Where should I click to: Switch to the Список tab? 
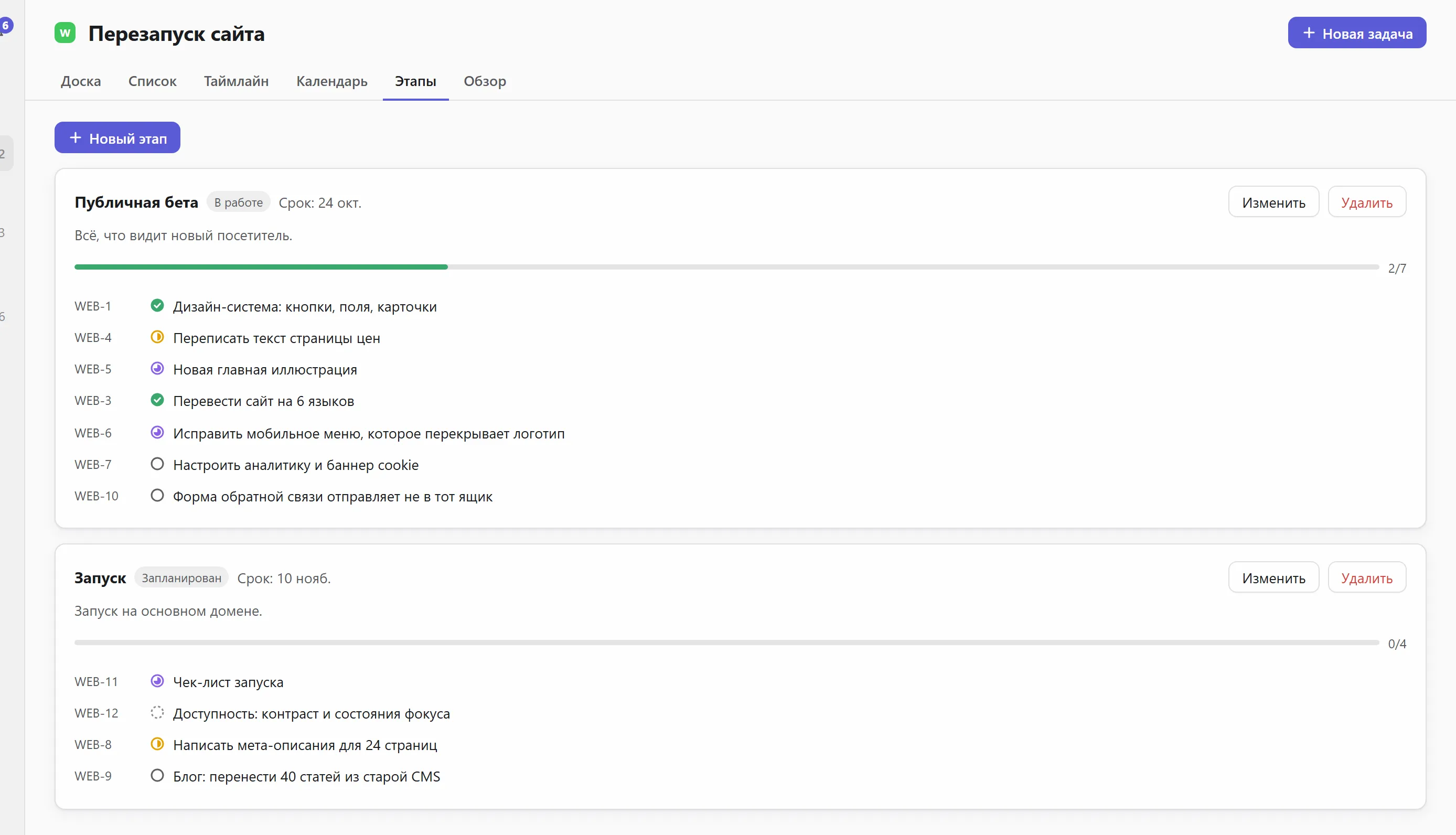coord(153,81)
